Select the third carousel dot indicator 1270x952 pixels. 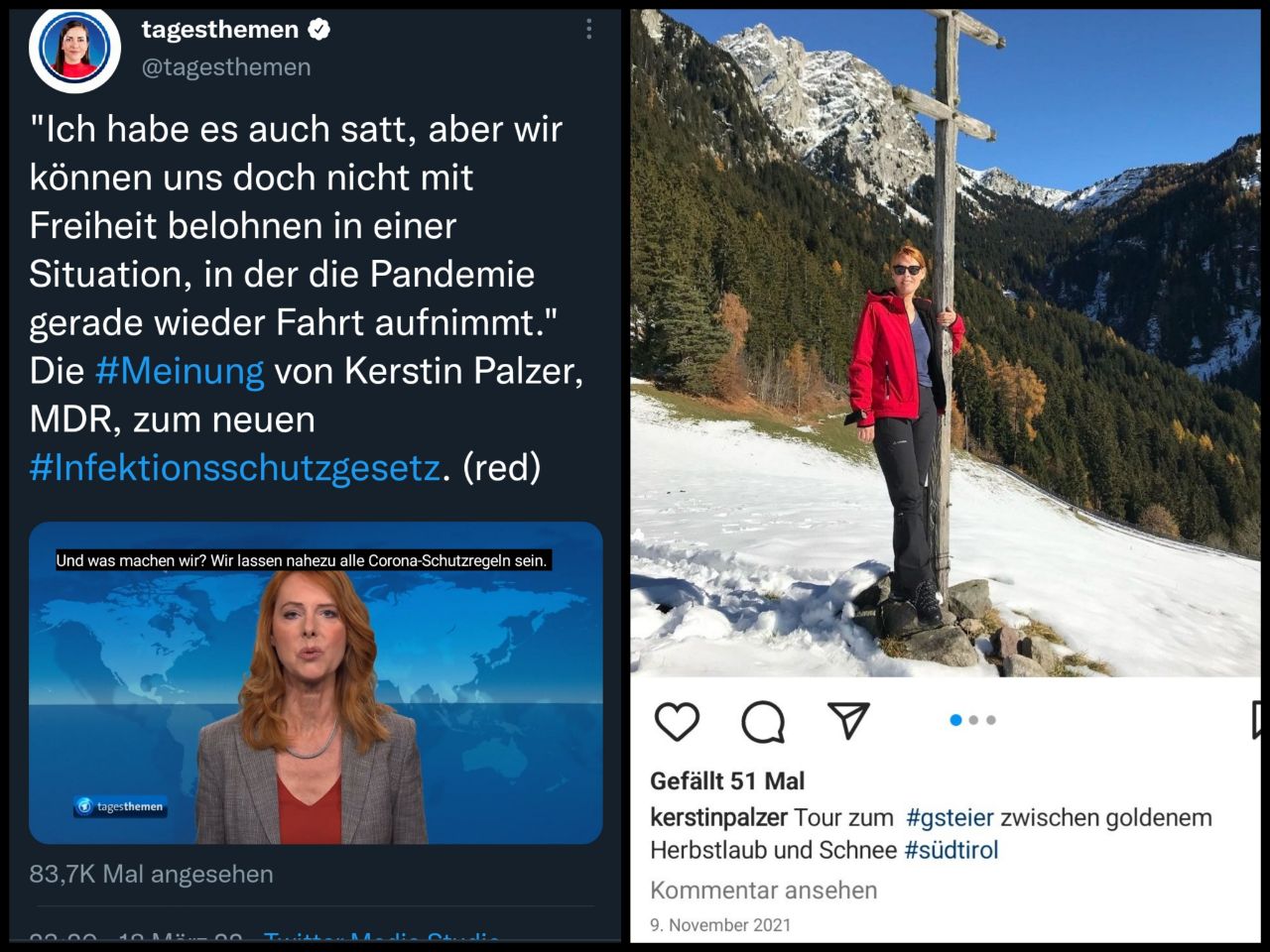click(991, 720)
